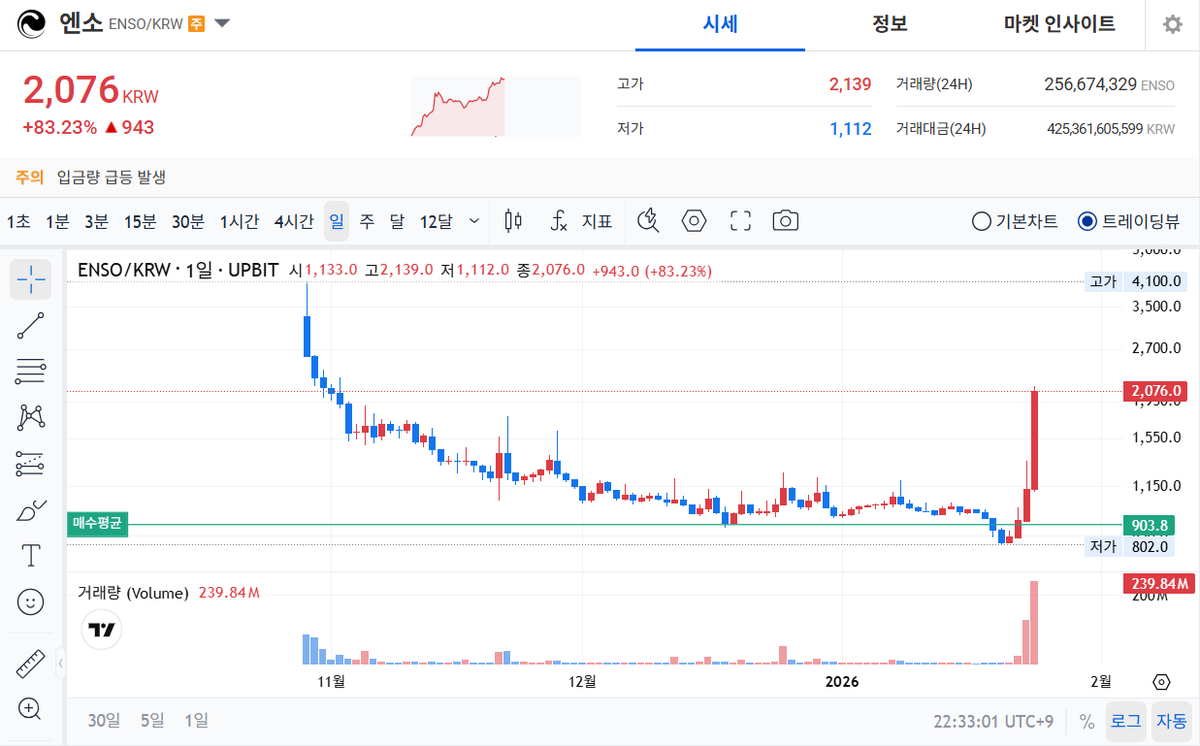This screenshot has height=746, width=1200.
Task: Select the ruler measure tool
Action: (x=31, y=663)
